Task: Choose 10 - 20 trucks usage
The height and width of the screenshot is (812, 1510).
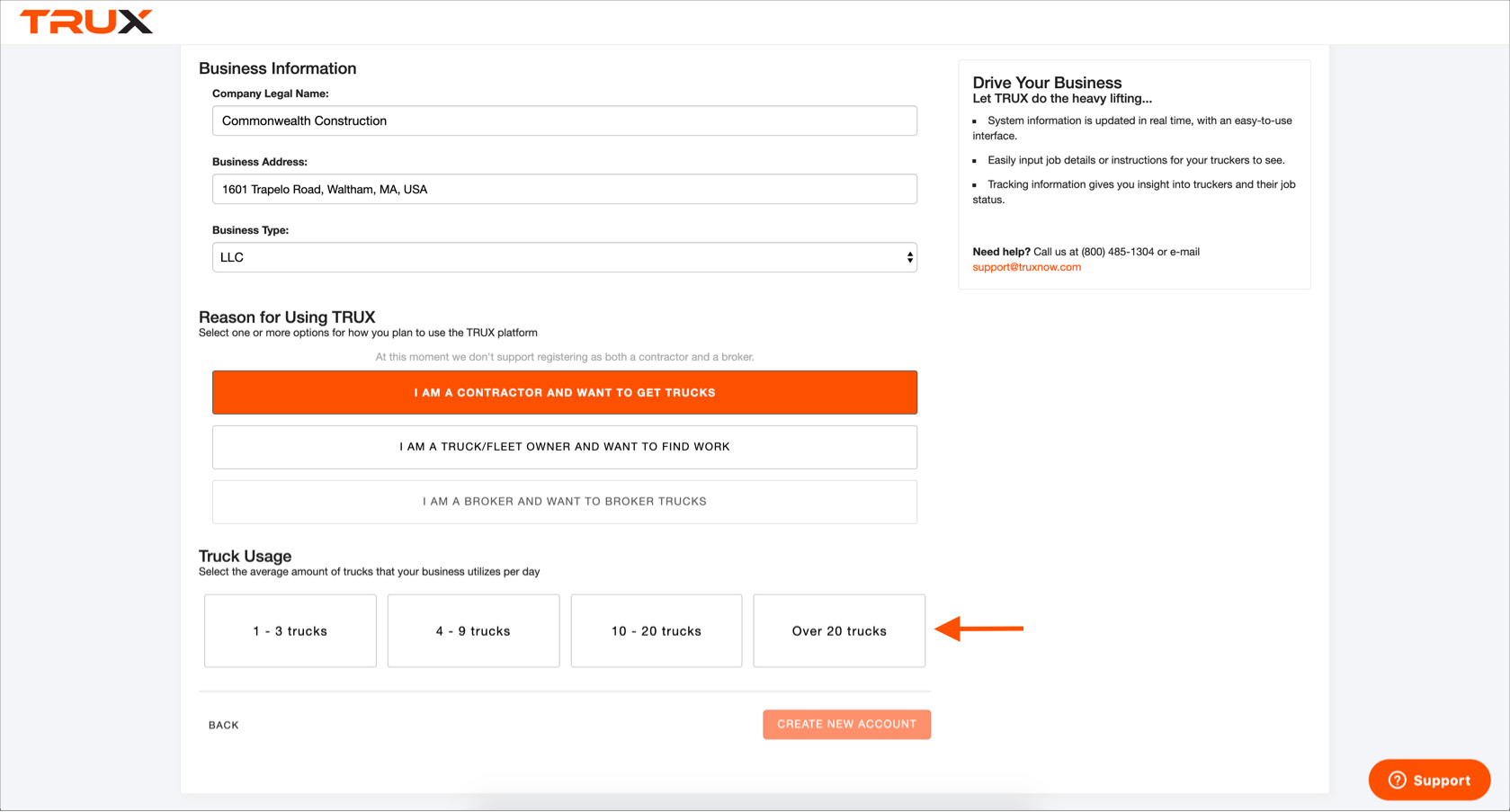Action: 657,631
